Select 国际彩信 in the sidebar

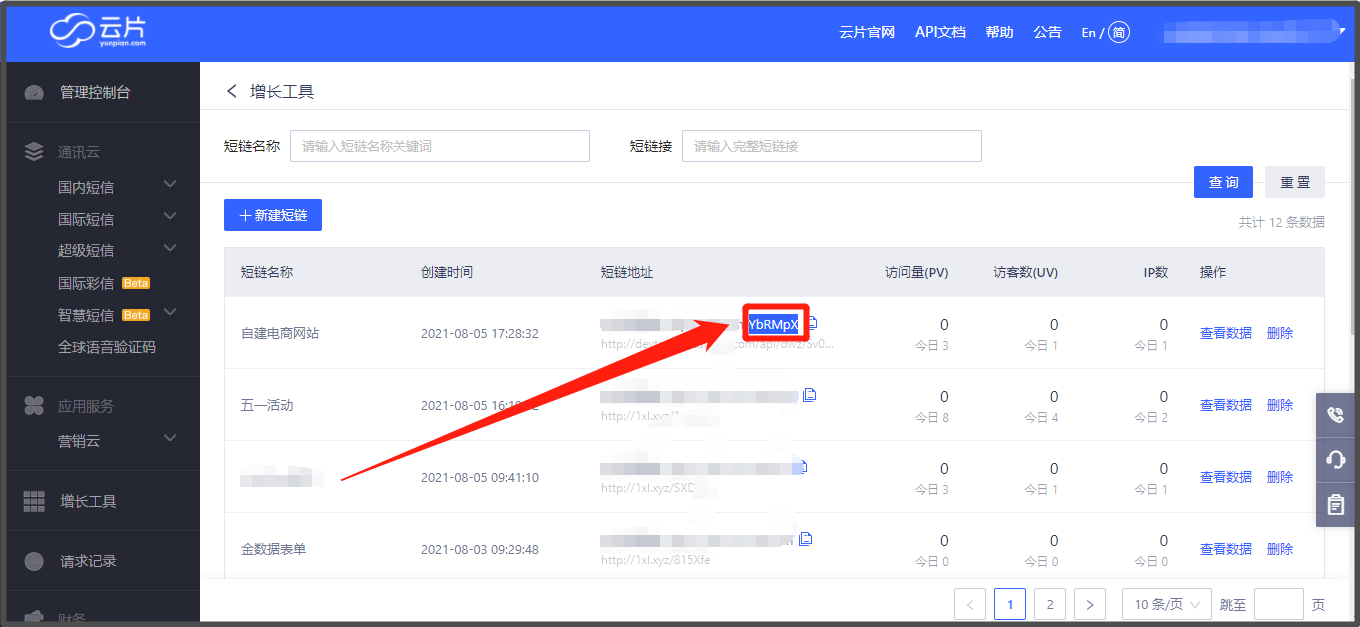point(86,283)
